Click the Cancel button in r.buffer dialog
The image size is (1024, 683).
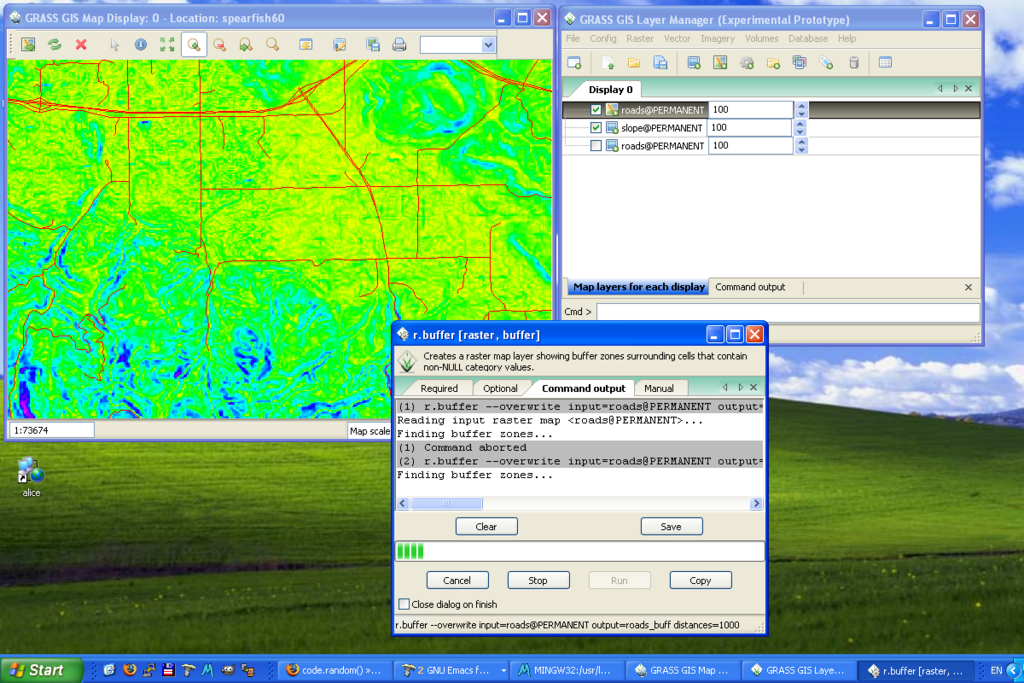(x=457, y=580)
